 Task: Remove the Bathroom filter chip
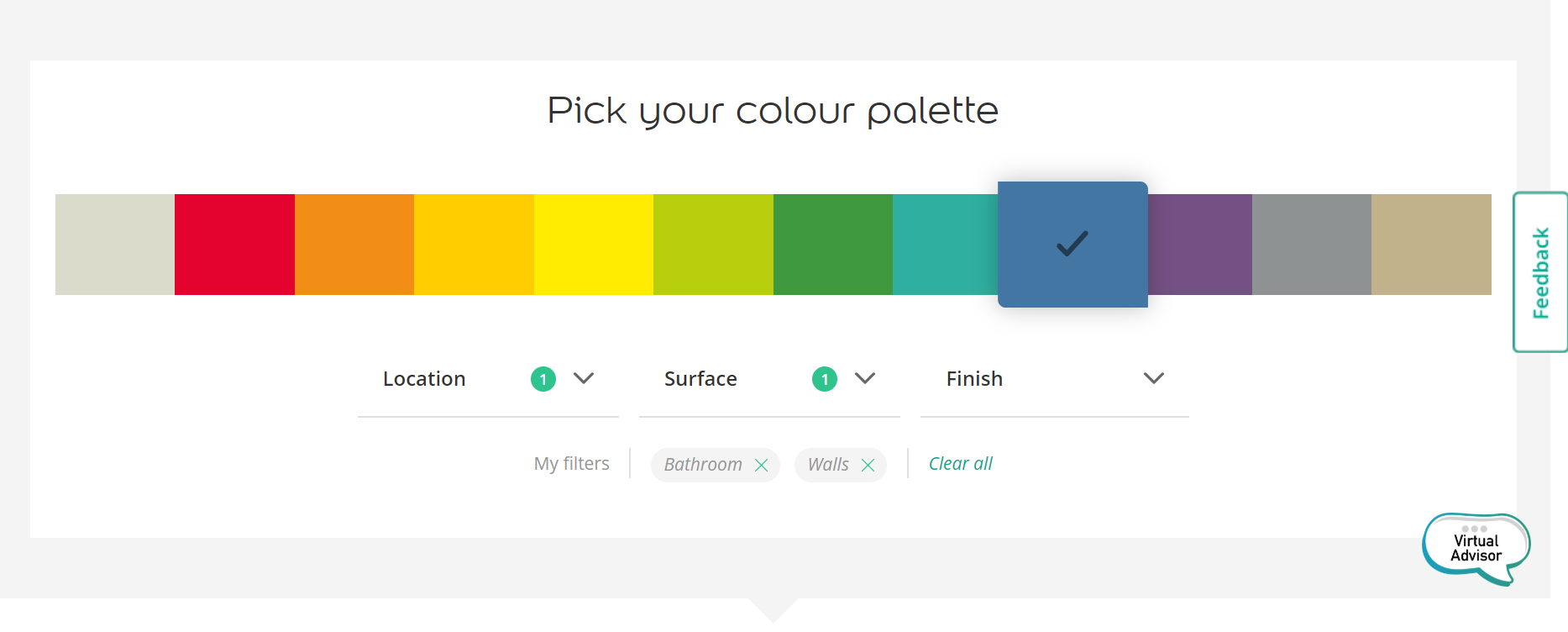[761, 465]
